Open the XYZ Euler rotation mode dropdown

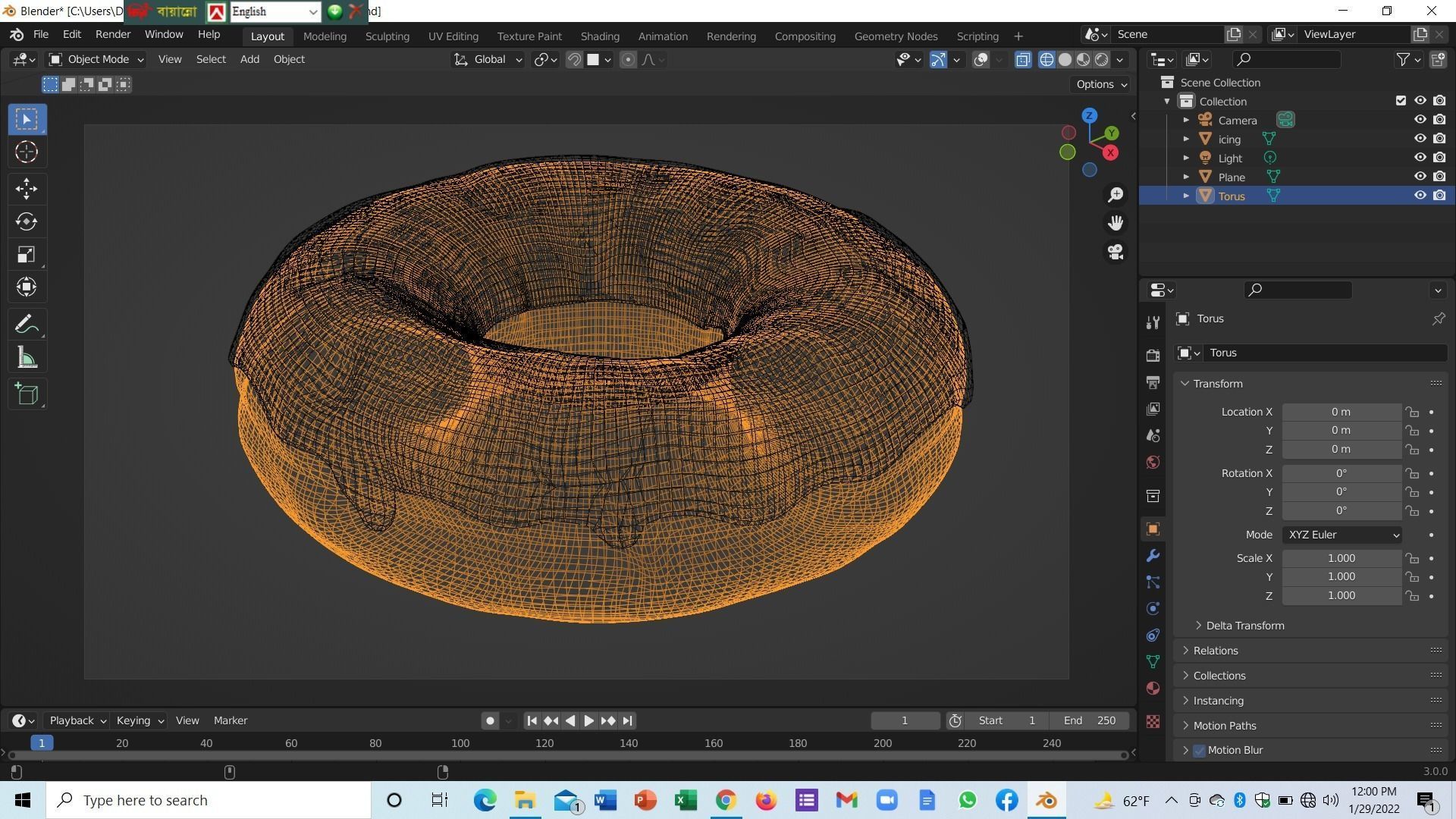(1341, 535)
